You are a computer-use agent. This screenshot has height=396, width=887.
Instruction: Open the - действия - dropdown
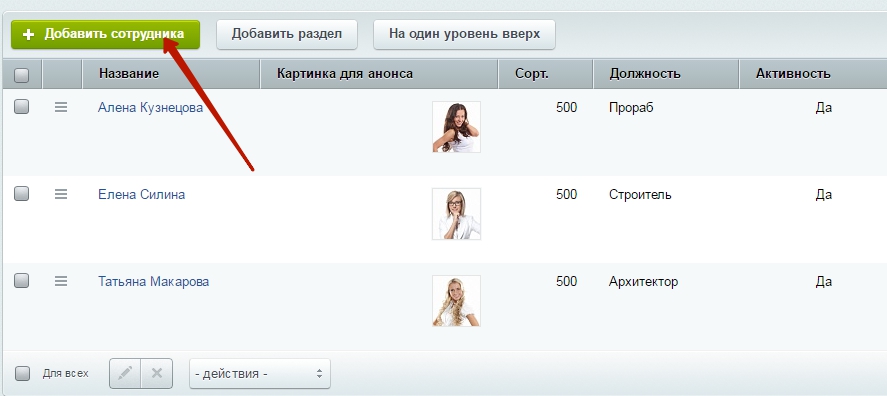click(260, 373)
